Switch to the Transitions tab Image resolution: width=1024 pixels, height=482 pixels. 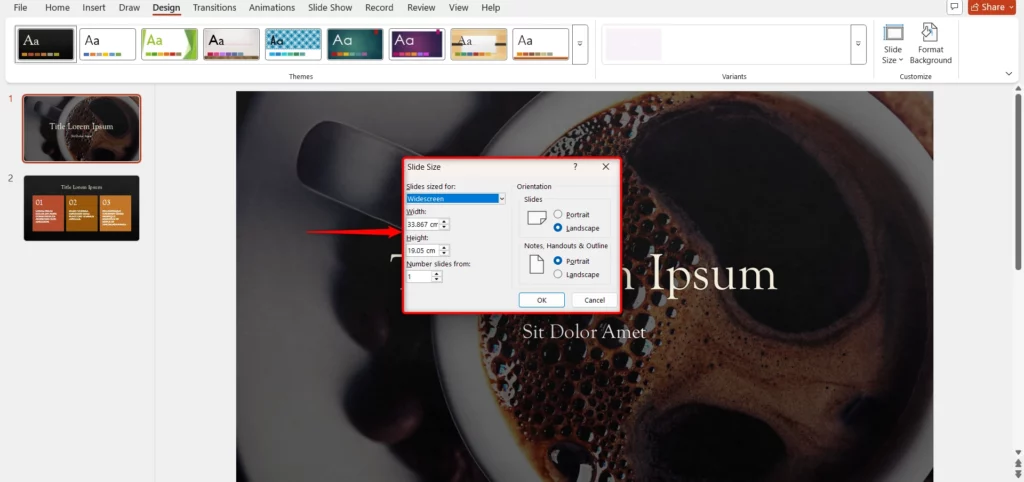[214, 8]
